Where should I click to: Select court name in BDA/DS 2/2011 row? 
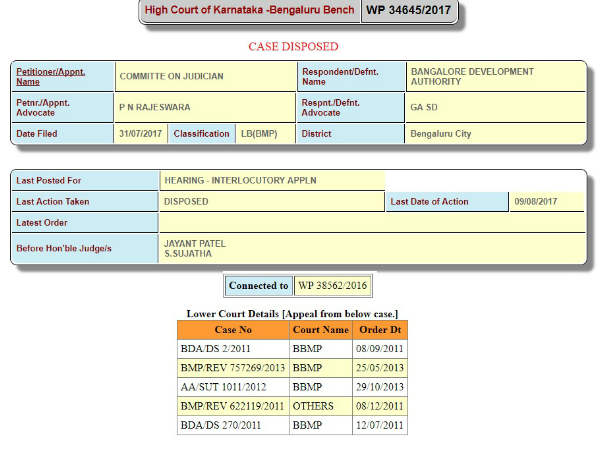point(307,349)
